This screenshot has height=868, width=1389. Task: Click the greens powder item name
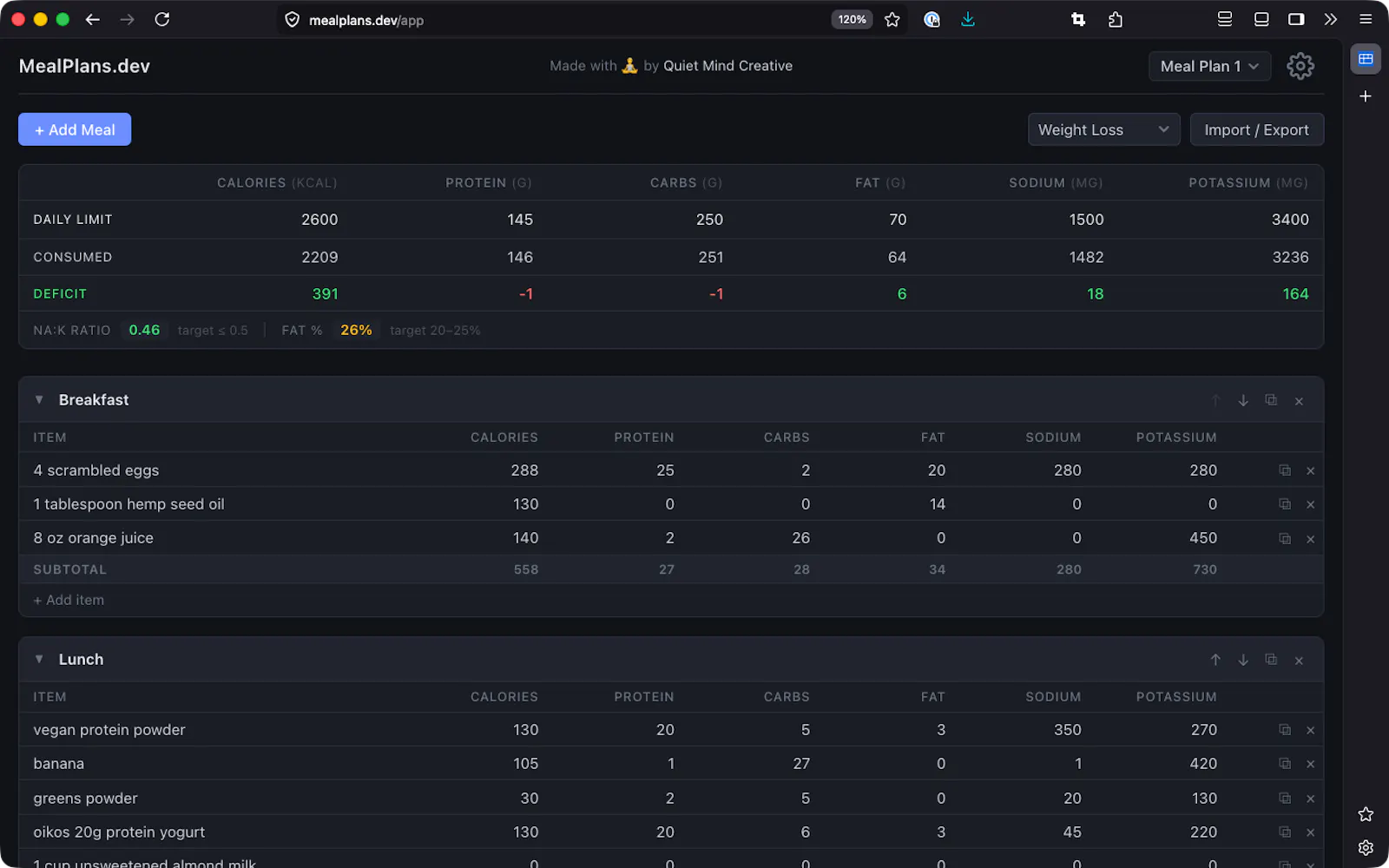(85, 799)
